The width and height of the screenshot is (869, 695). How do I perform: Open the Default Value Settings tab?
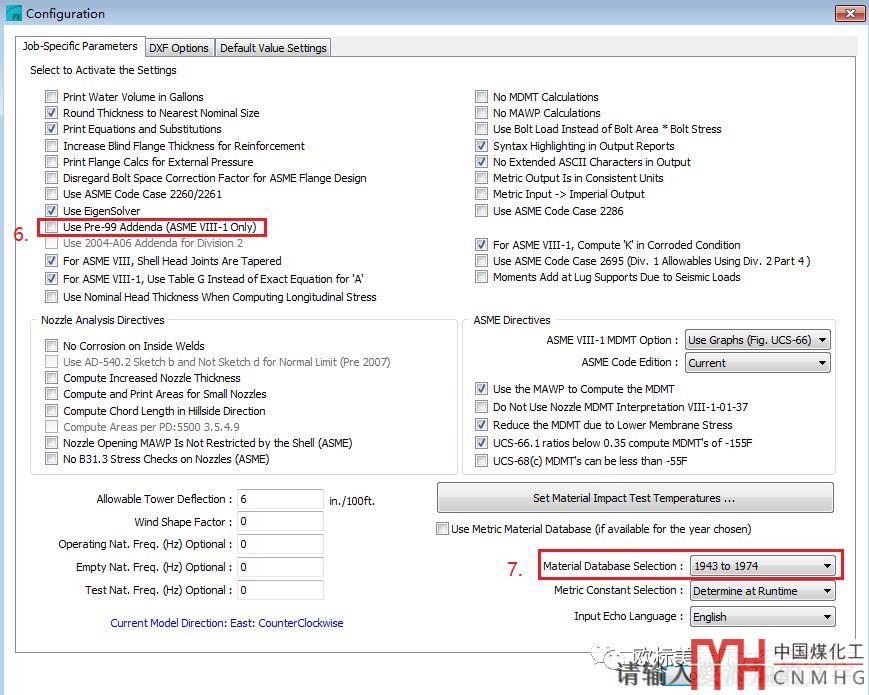coord(273,48)
